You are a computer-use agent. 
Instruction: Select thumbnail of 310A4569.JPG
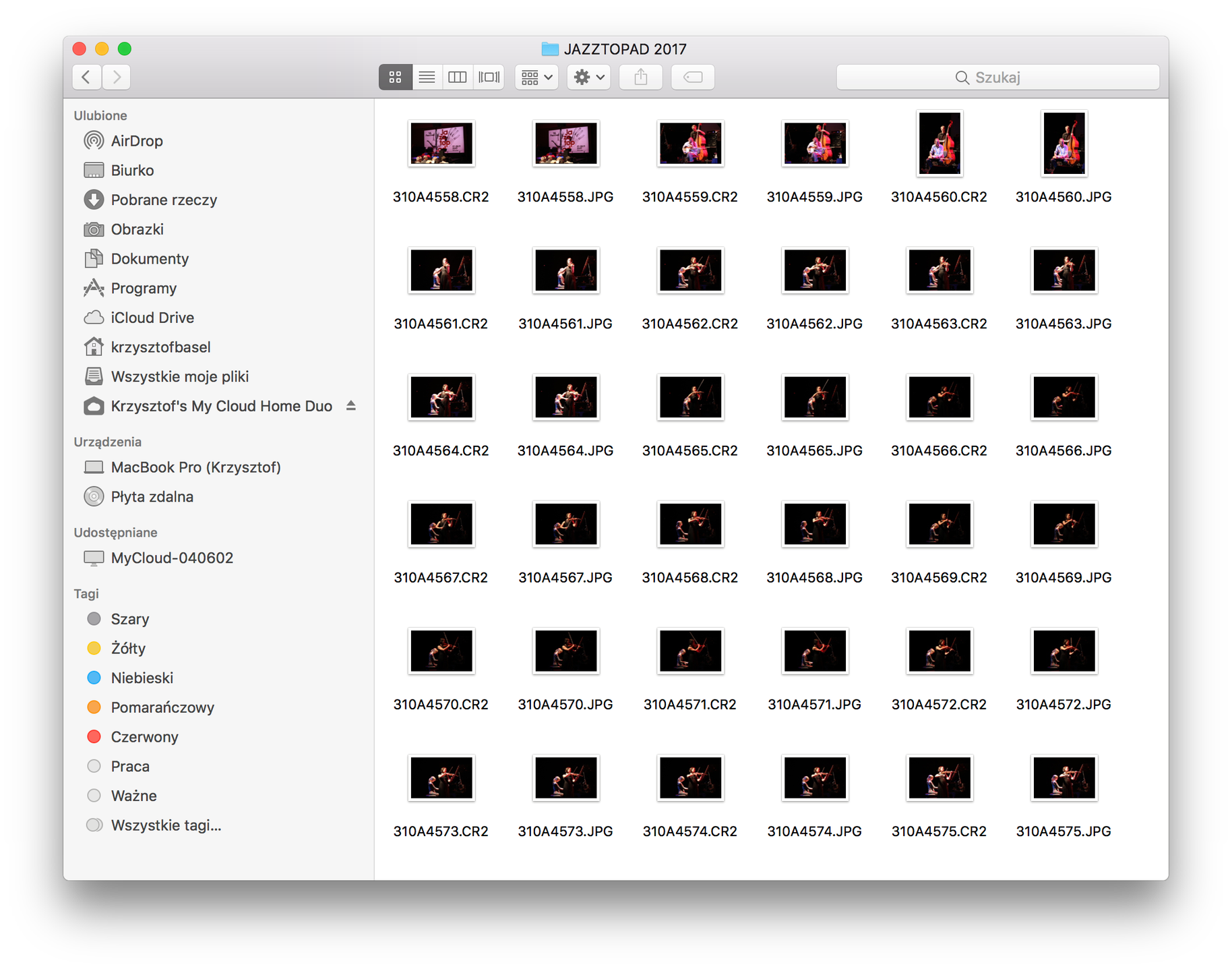tap(1064, 524)
